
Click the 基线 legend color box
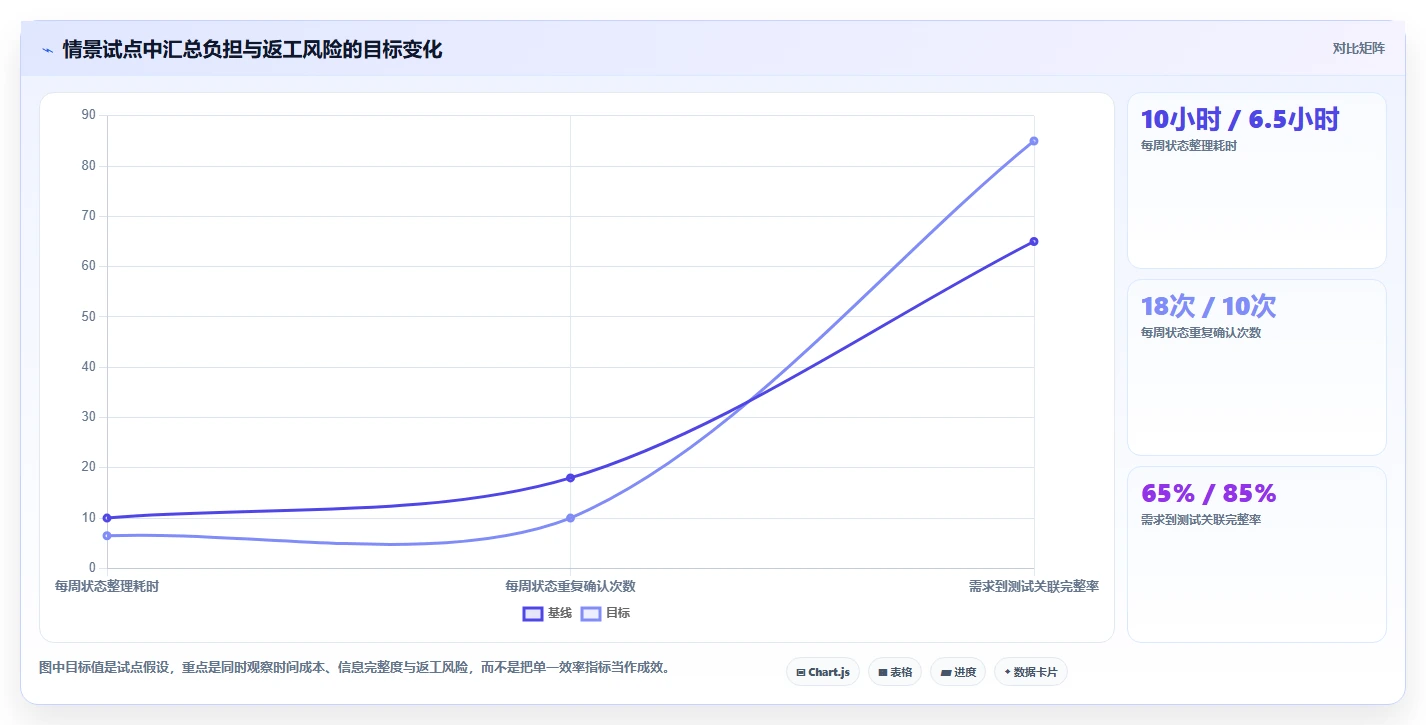point(533,613)
